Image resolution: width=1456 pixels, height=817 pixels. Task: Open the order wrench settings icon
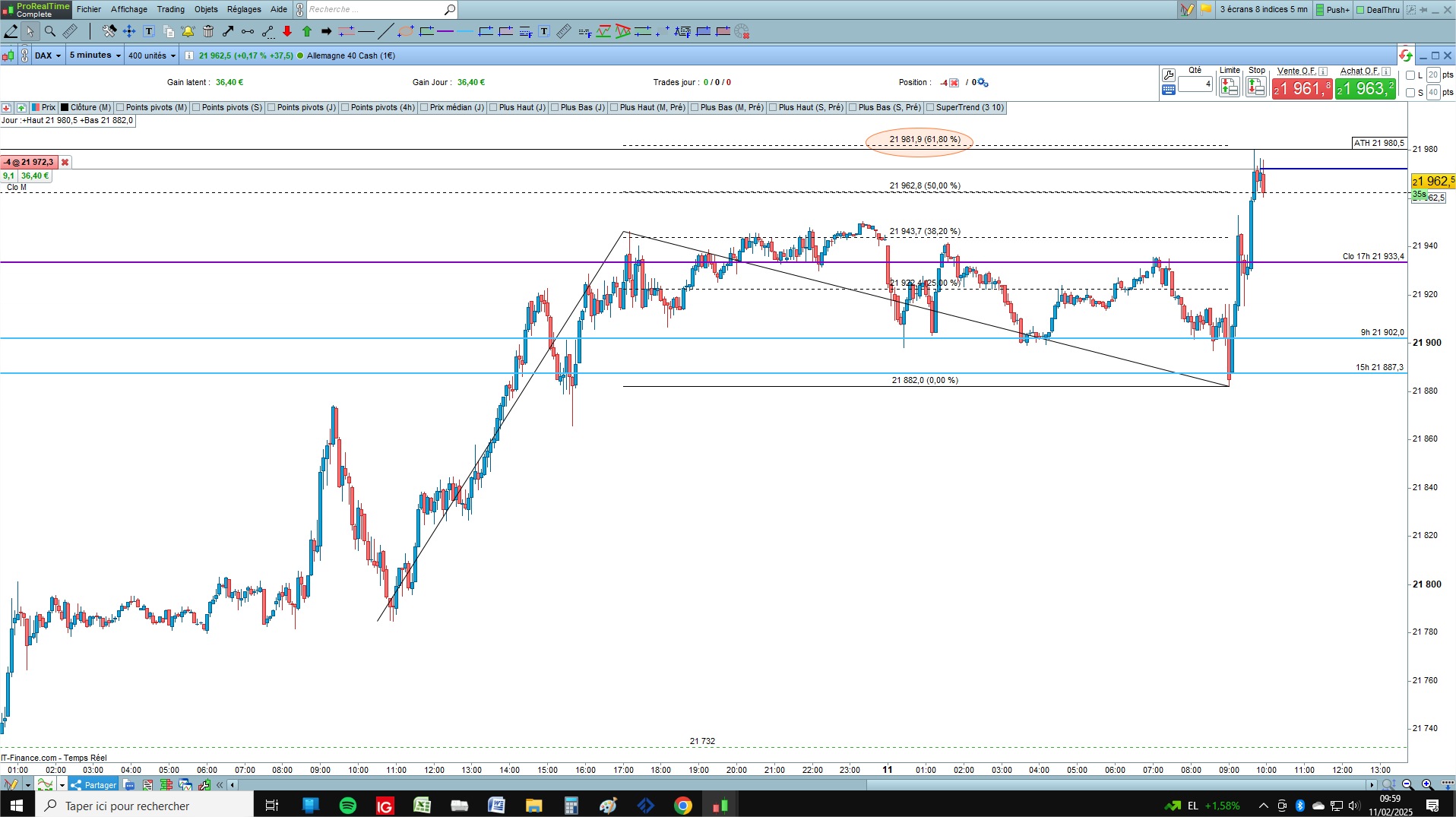tap(1169, 74)
